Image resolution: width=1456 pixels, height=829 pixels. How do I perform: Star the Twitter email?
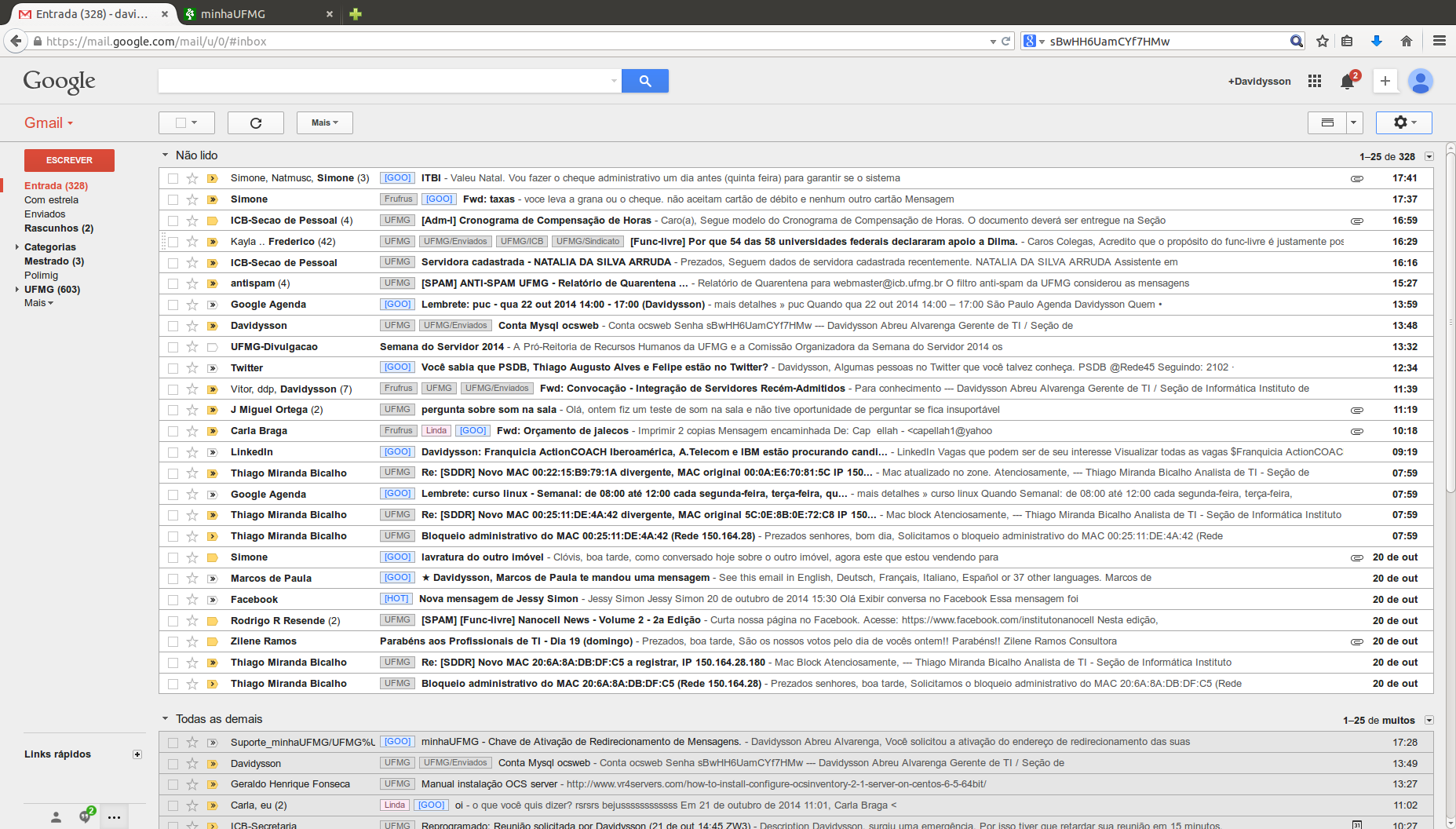[x=192, y=367]
